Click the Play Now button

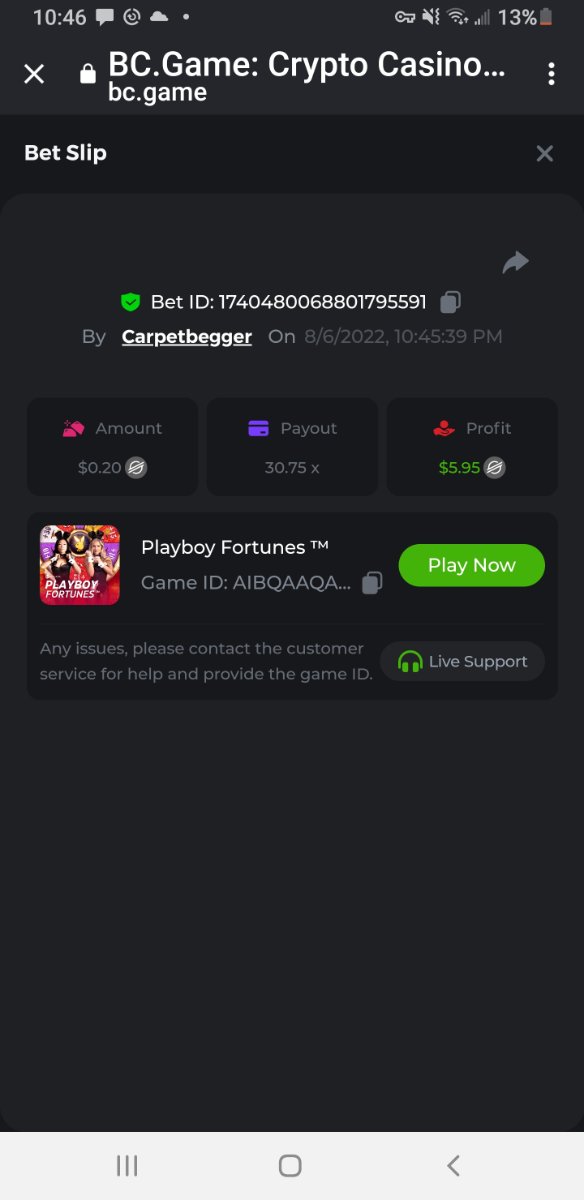point(472,565)
